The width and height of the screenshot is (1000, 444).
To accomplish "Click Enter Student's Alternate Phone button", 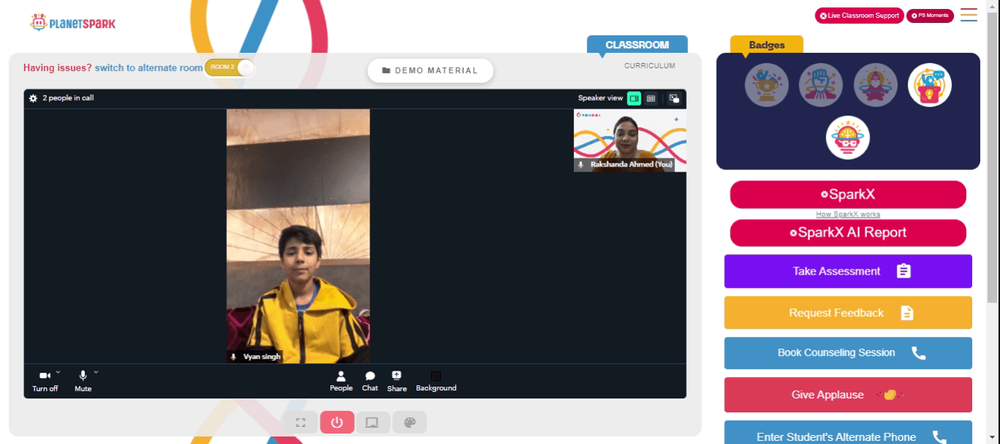I will 848,434.
